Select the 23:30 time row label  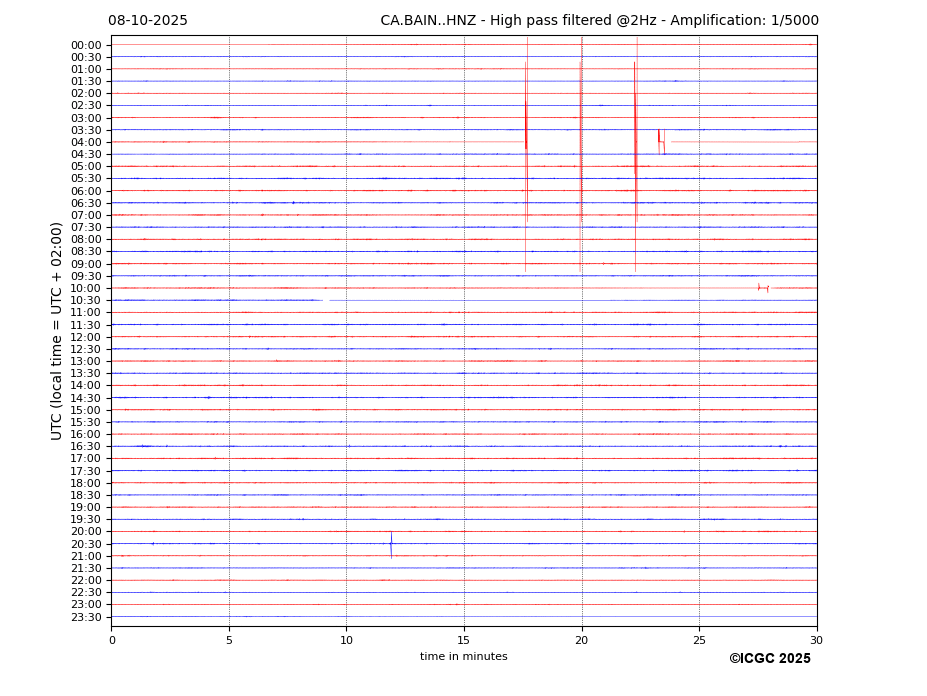(x=86, y=617)
